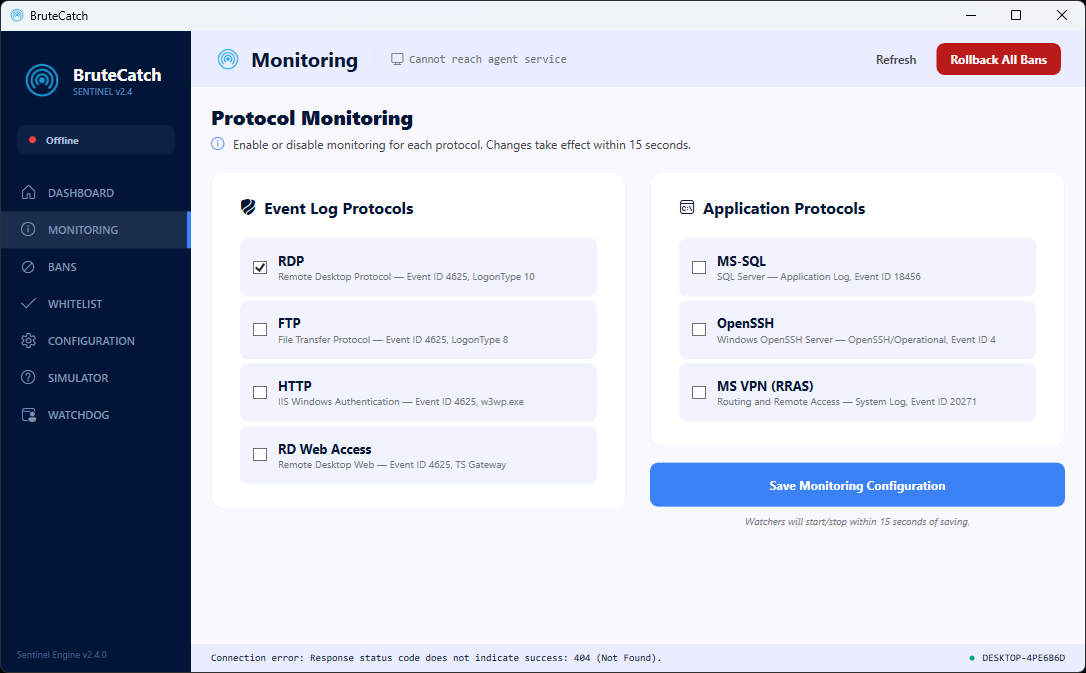Uncheck the RDP protocol checkbox

click(x=260, y=267)
